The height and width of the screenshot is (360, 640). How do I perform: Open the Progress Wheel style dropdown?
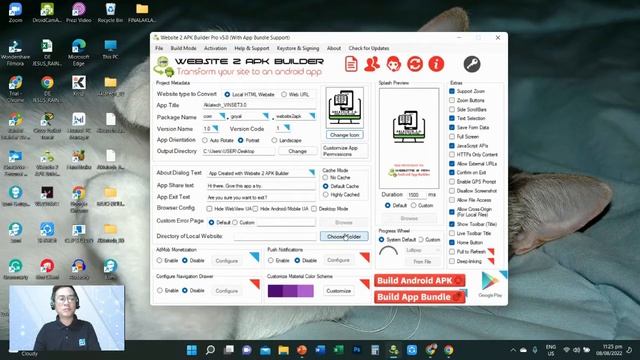pos(422,250)
